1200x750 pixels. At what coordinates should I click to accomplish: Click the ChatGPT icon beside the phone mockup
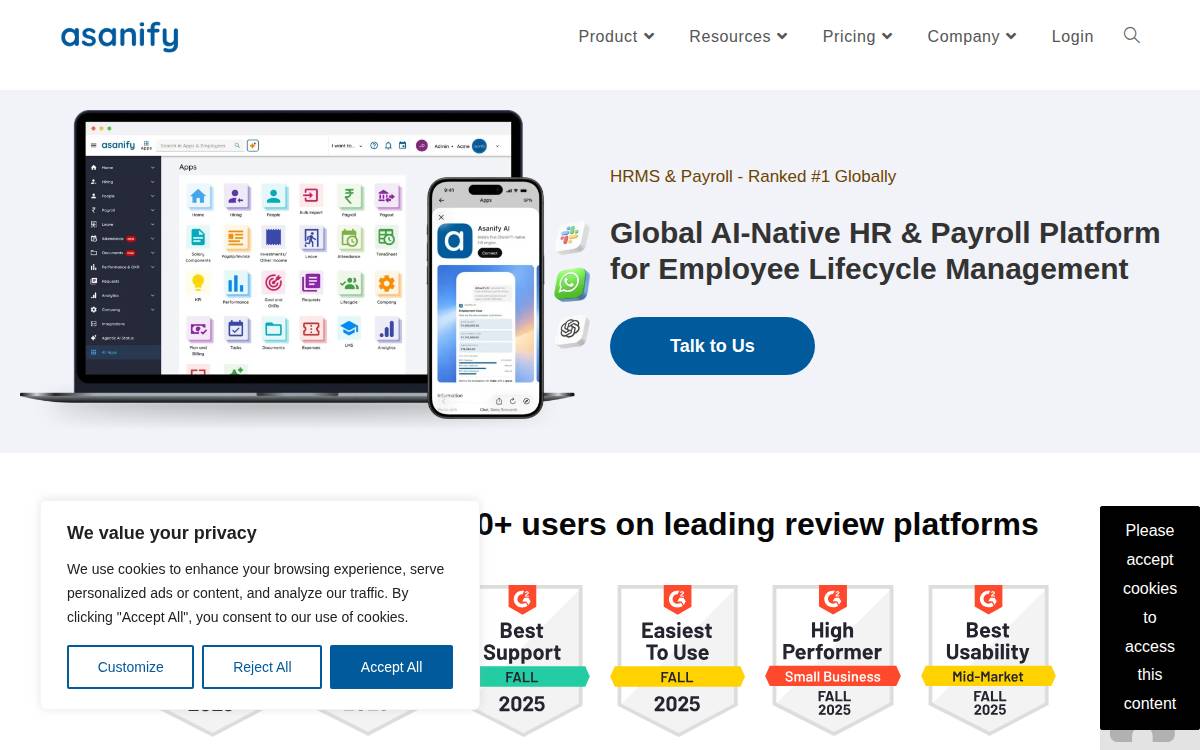click(x=571, y=329)
